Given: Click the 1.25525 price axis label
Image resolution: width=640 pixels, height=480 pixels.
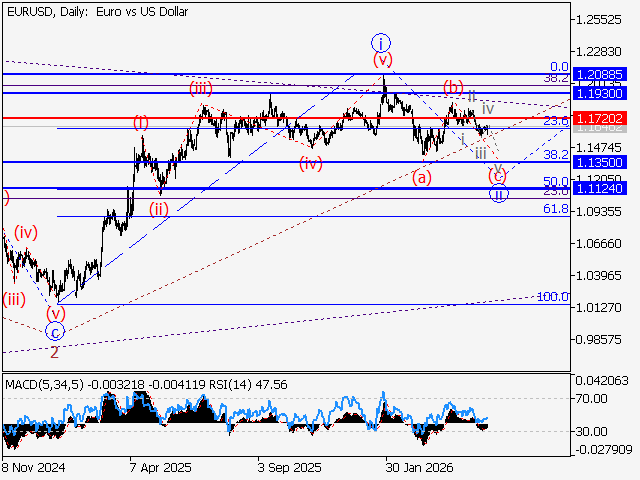Looking at the screenshot, I should click(x=598, y=20).
